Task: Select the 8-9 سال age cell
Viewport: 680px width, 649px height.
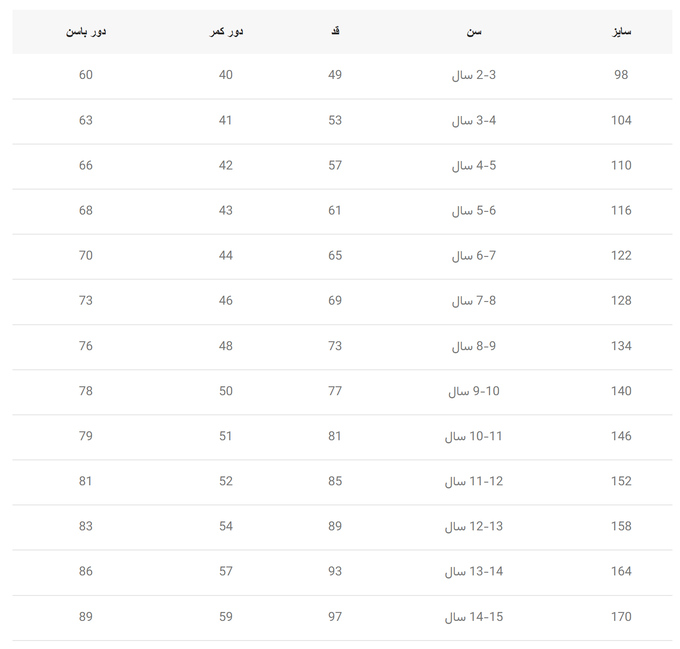Action: point(474,346)
